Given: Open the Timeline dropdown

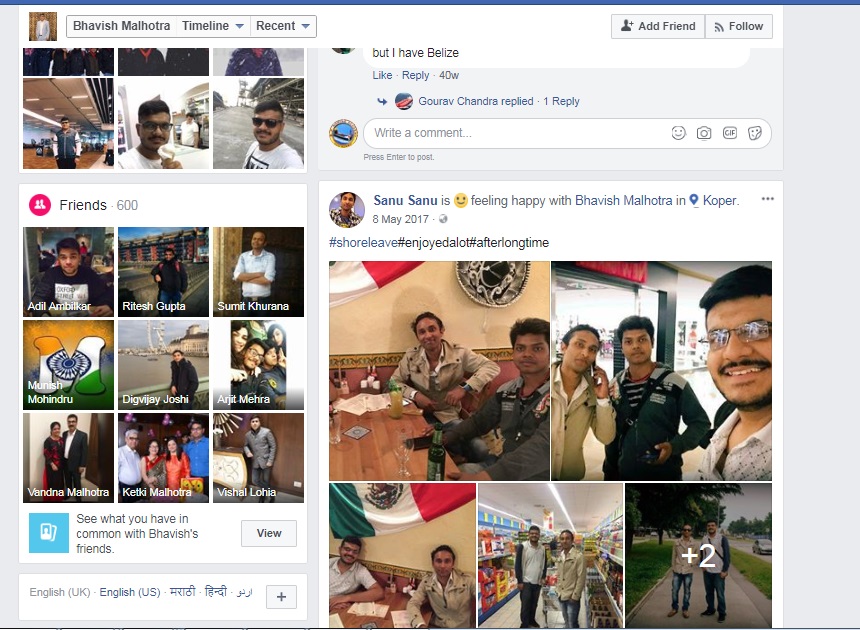Looking at the screenshot, I should (x=213, y=26).
